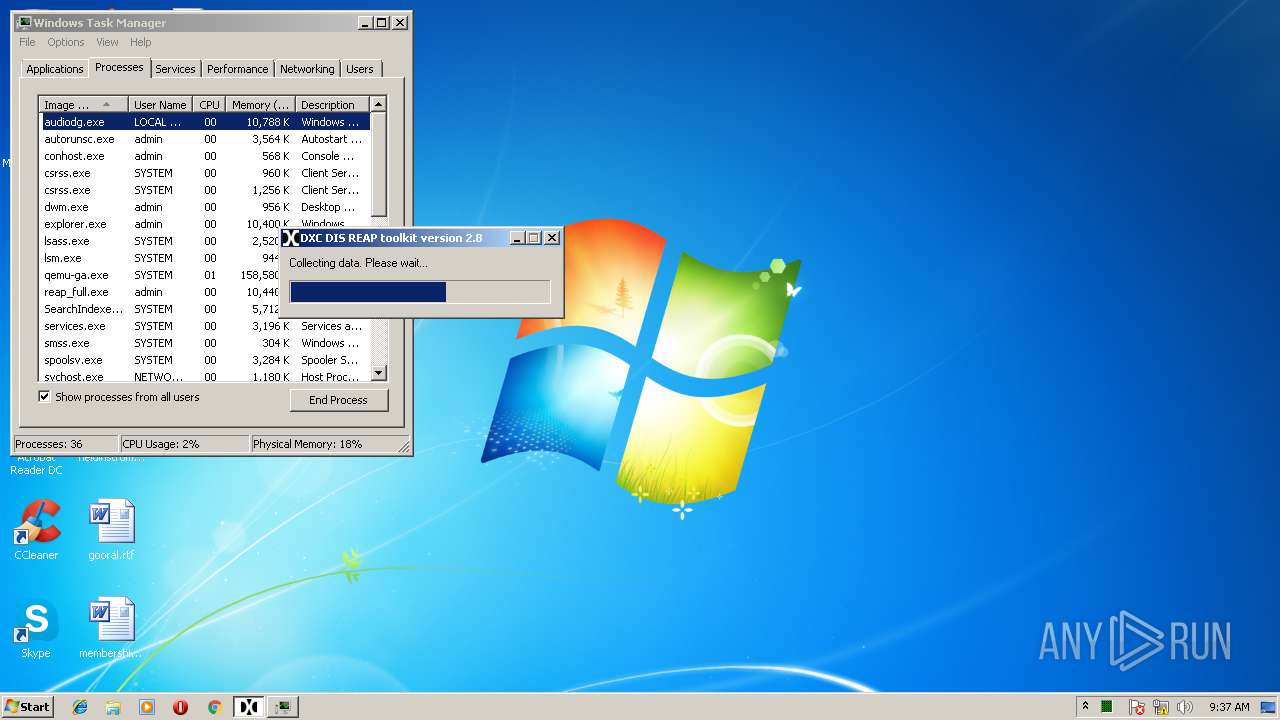Open Internet Explorer from the taskbar
This screenshot has height=720, width=1280.
(80, 707)
